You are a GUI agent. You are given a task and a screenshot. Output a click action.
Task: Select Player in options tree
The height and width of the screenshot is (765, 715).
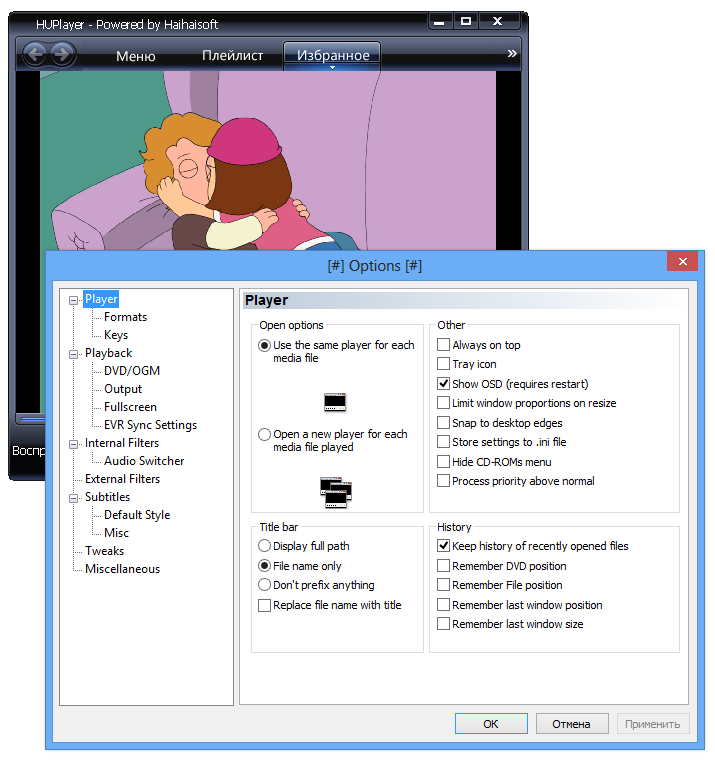[101, 299]
